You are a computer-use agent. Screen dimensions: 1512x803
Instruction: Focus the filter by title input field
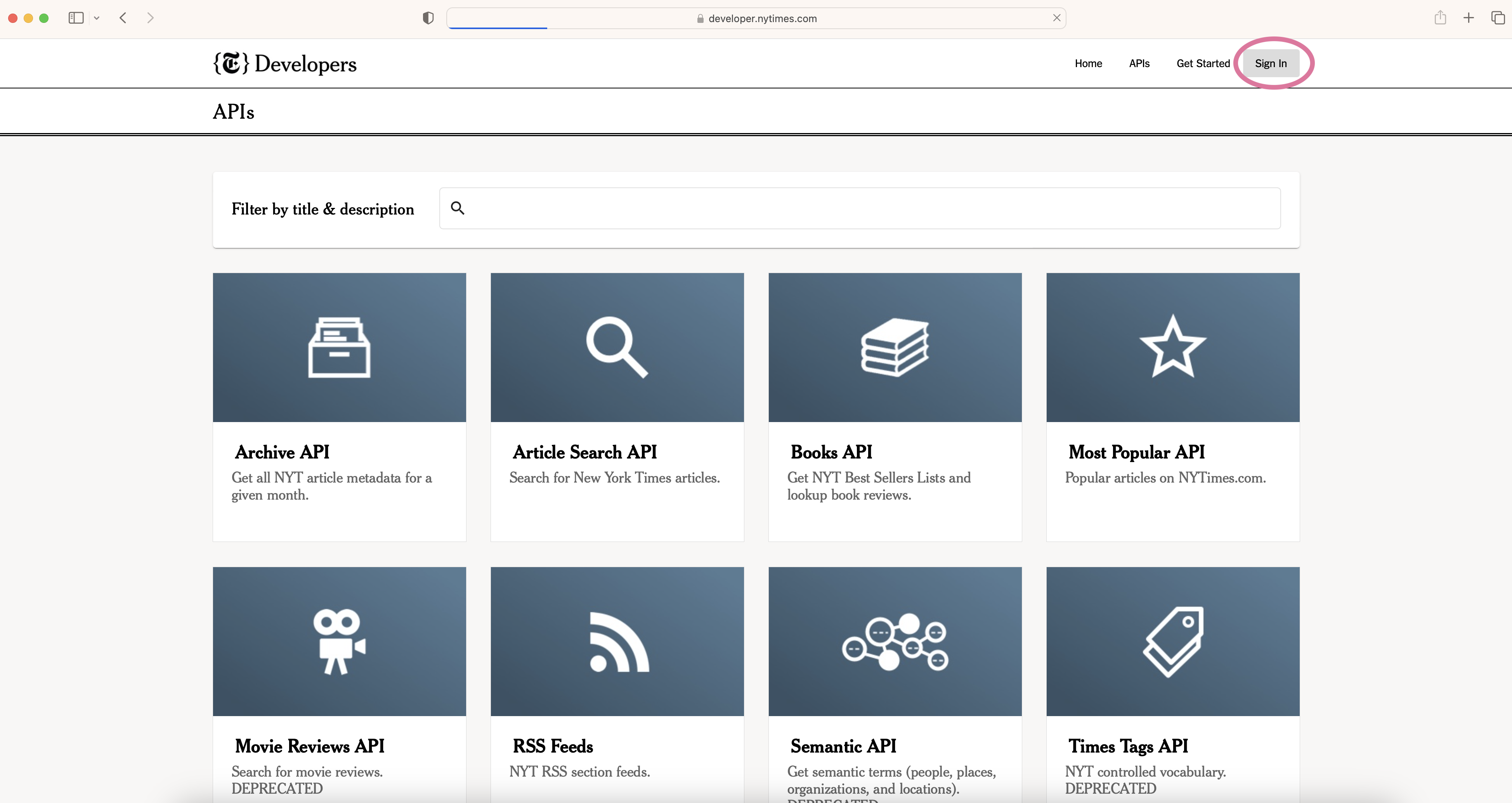859,208
